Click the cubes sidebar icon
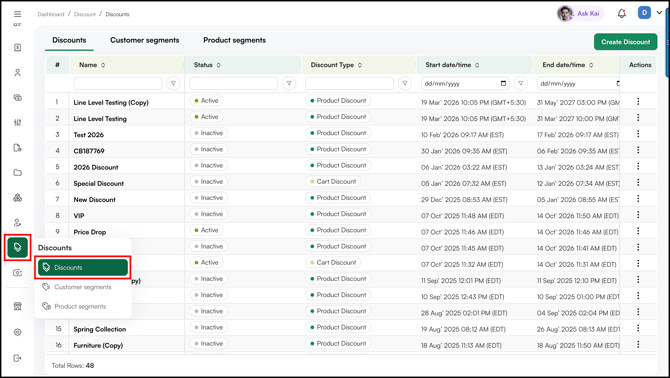Screen dimensions: 670x378 tap(18, 198)
